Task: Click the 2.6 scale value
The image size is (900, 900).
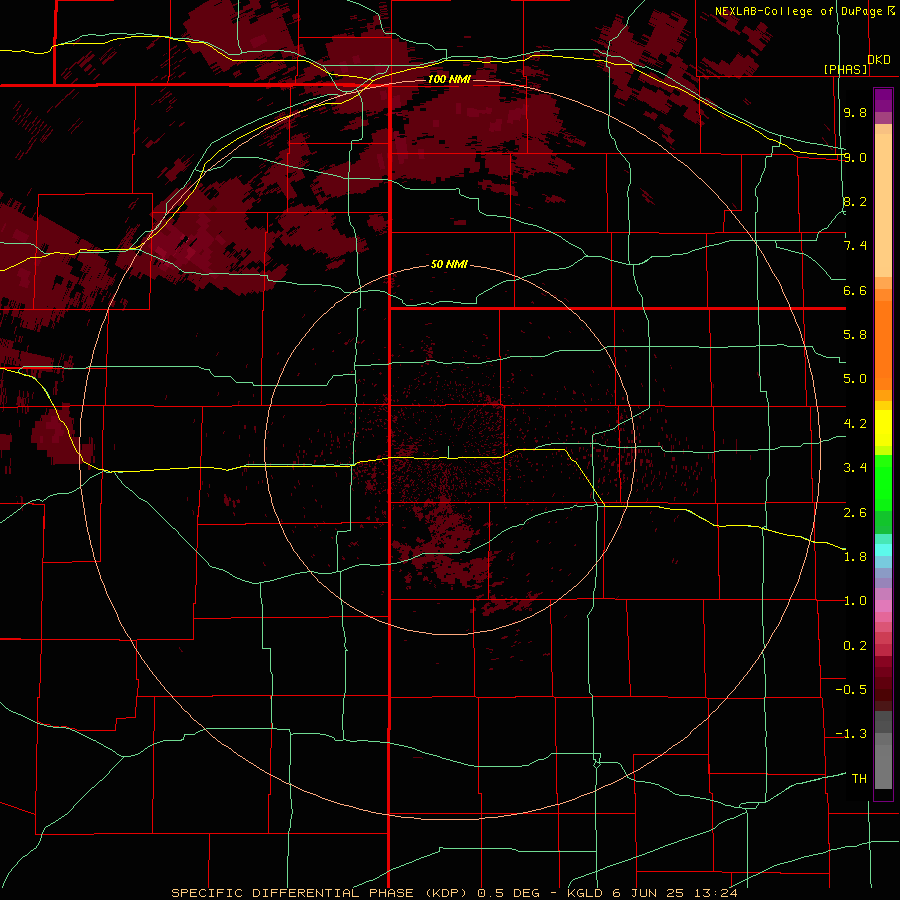Action: coord(855,513)
